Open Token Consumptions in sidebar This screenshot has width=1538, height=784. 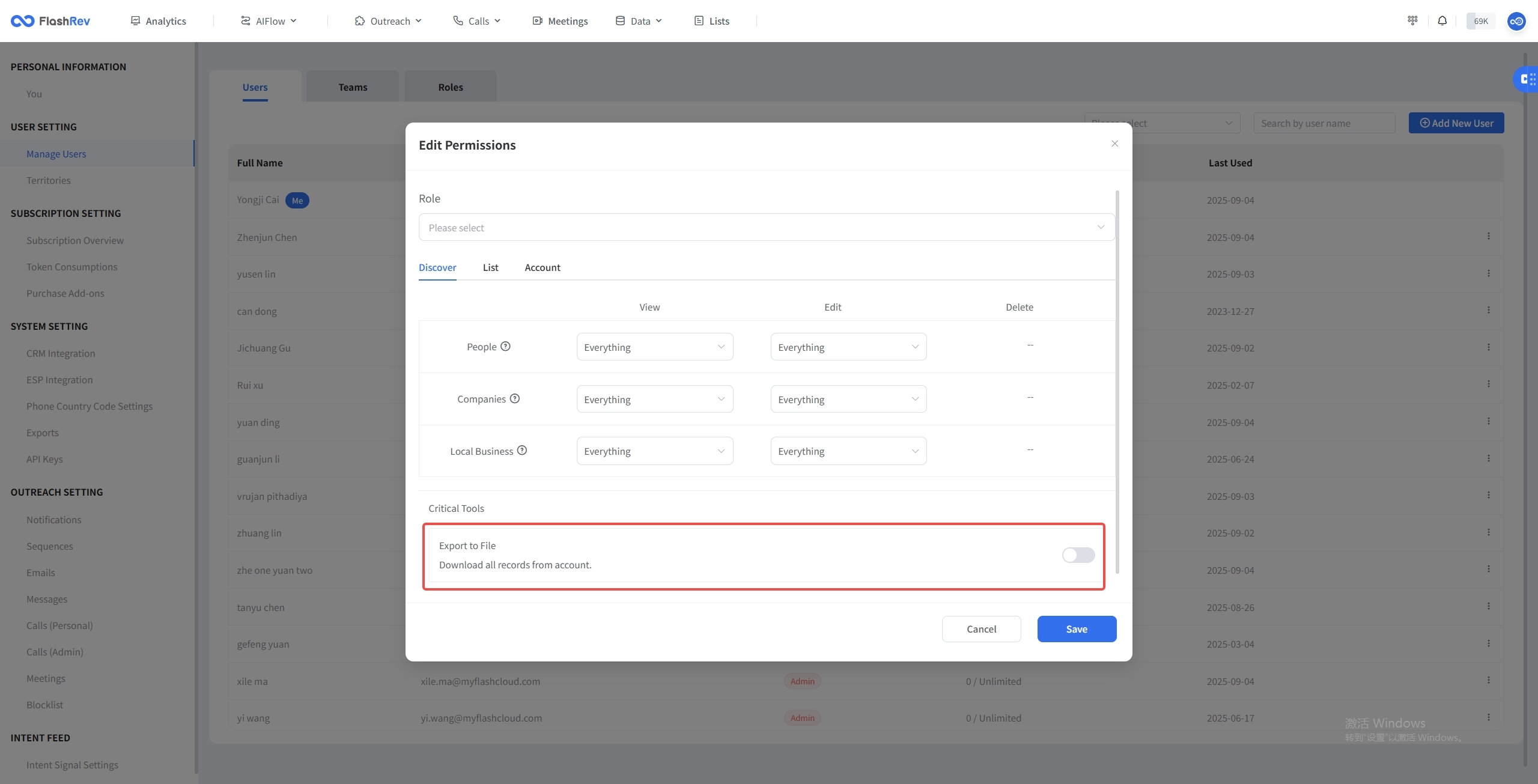[x=71, y=267]
